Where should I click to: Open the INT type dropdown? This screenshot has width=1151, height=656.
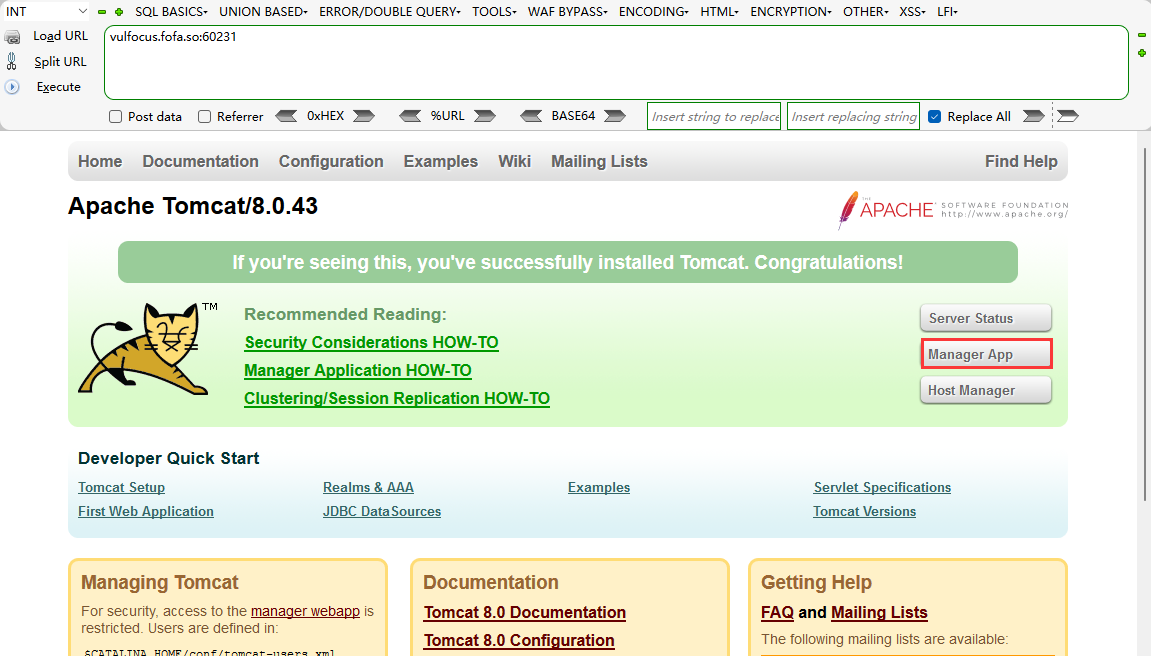[46, 12]
